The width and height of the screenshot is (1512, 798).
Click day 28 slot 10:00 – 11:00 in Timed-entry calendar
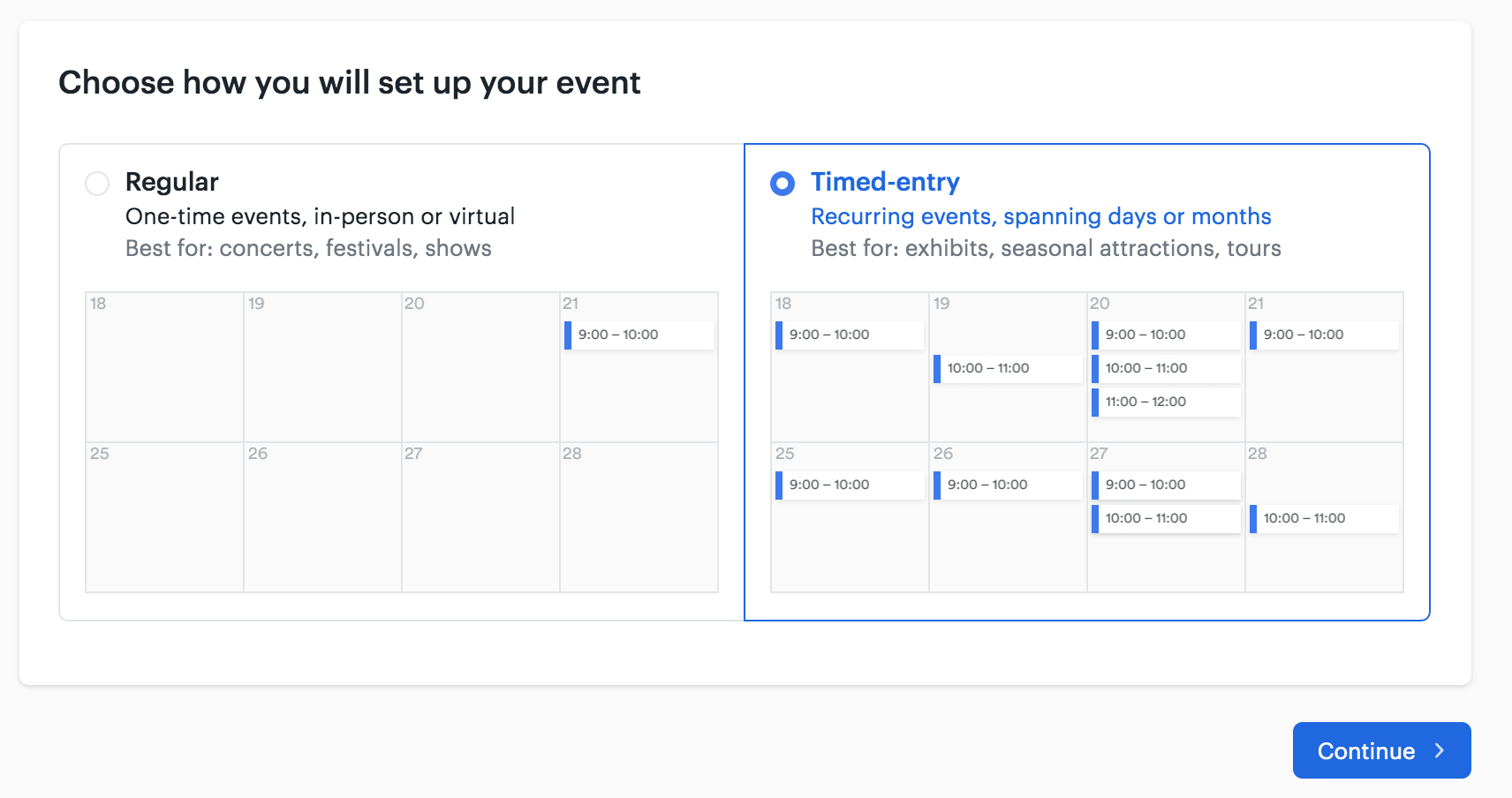point(1324,518)
